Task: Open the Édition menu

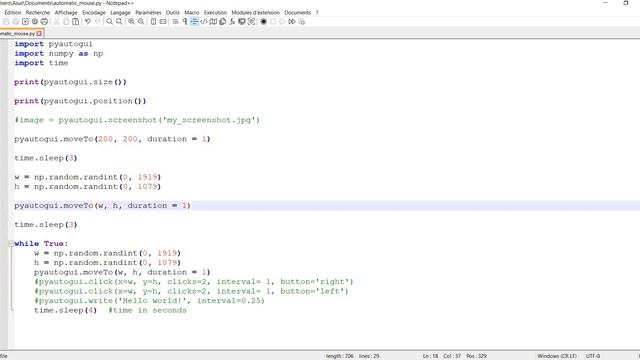Action: 13,13
